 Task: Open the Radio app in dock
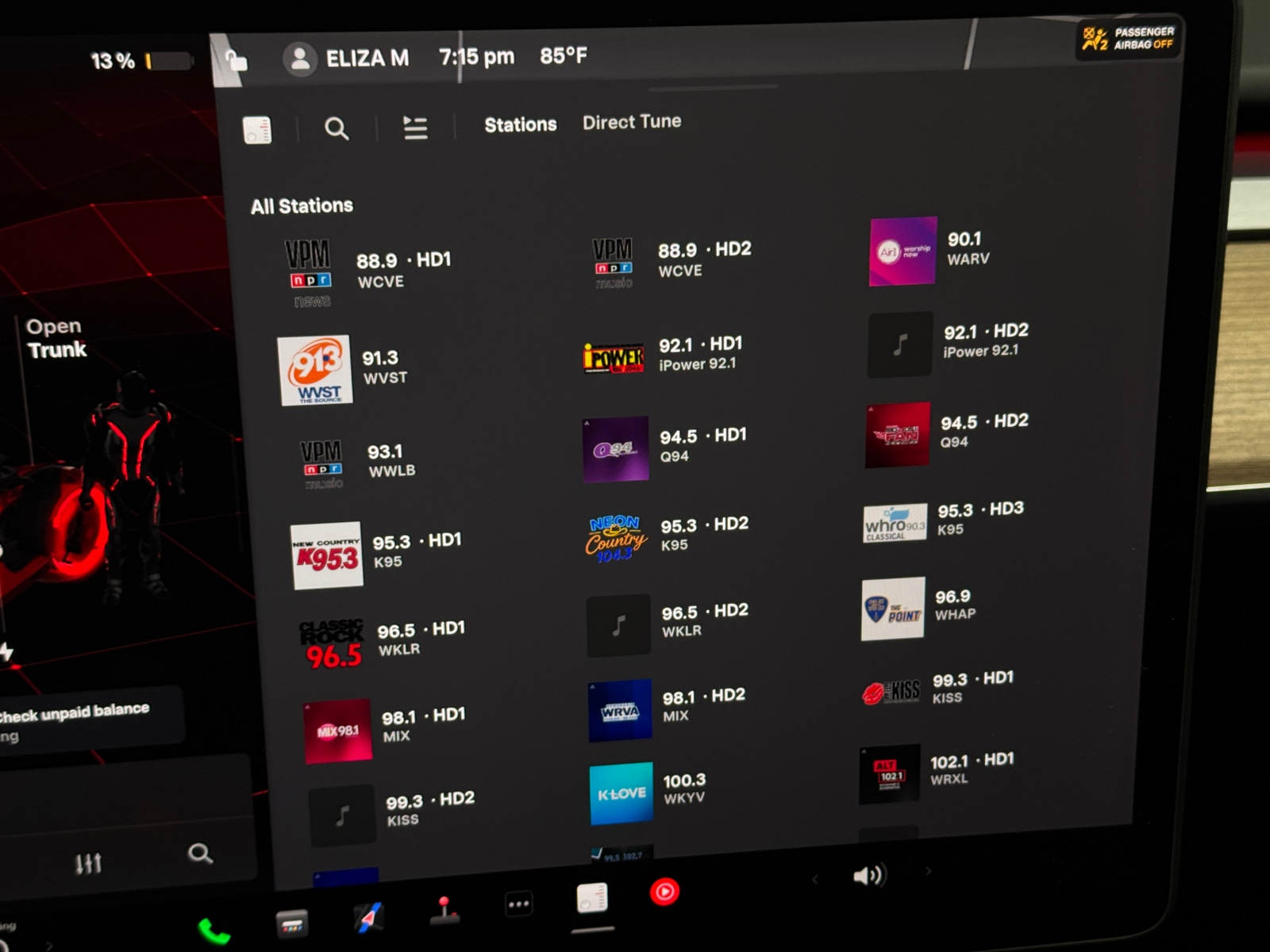point(592,899)
